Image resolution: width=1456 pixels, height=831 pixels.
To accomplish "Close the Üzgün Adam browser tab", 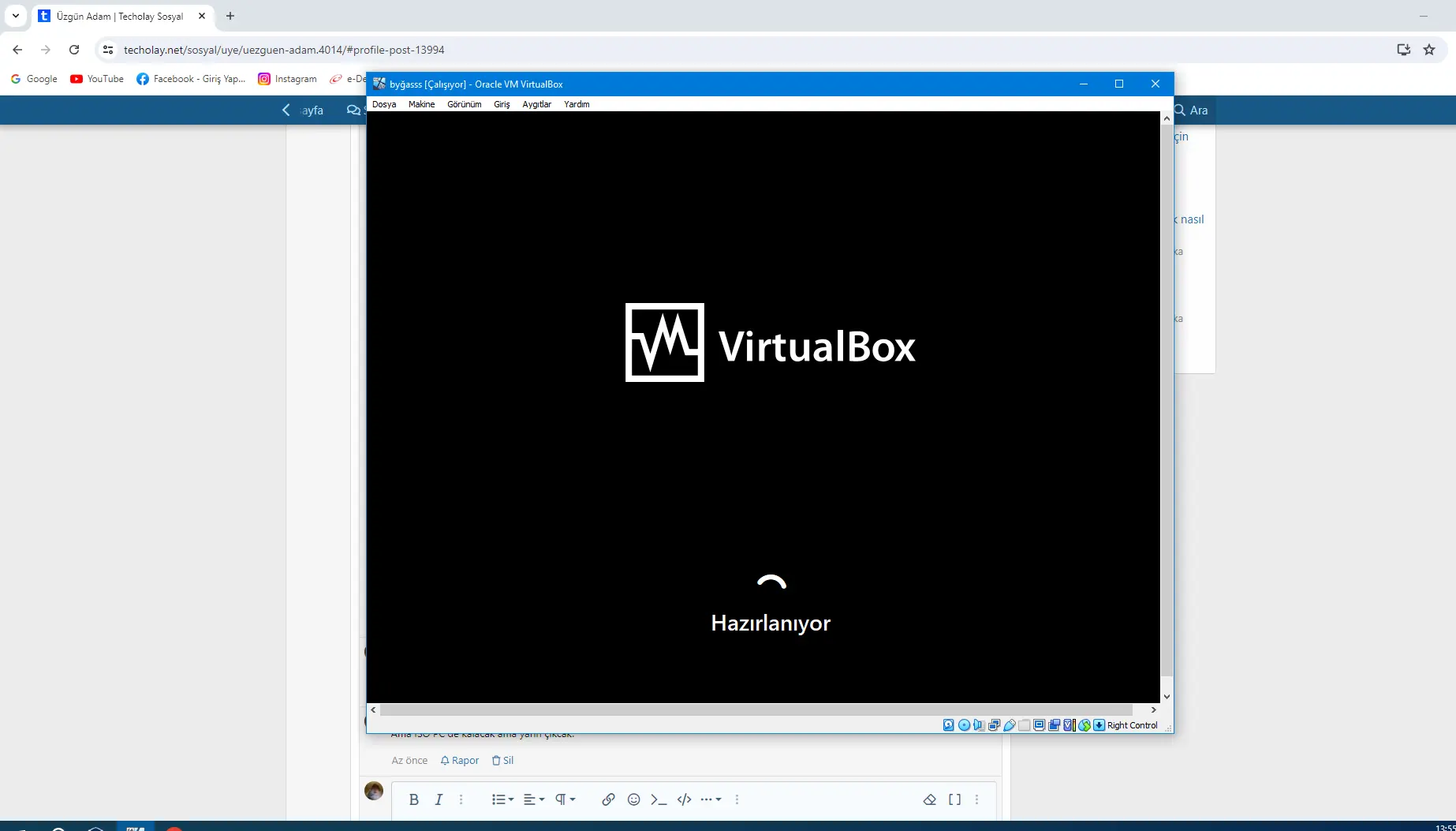I will (x=202, y=16).
